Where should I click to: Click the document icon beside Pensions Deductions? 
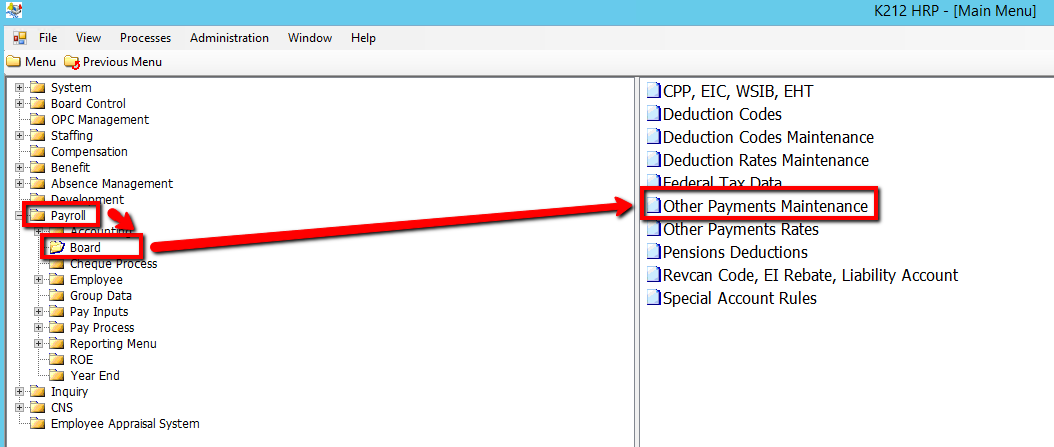coord(653,253)
